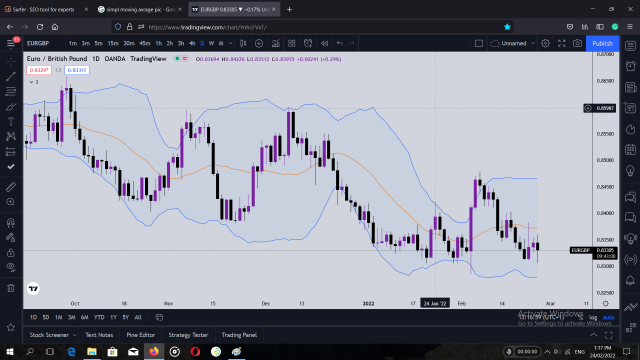Publish the chart idea
This screenshot has width=640, height=360.
click(602, 43)
